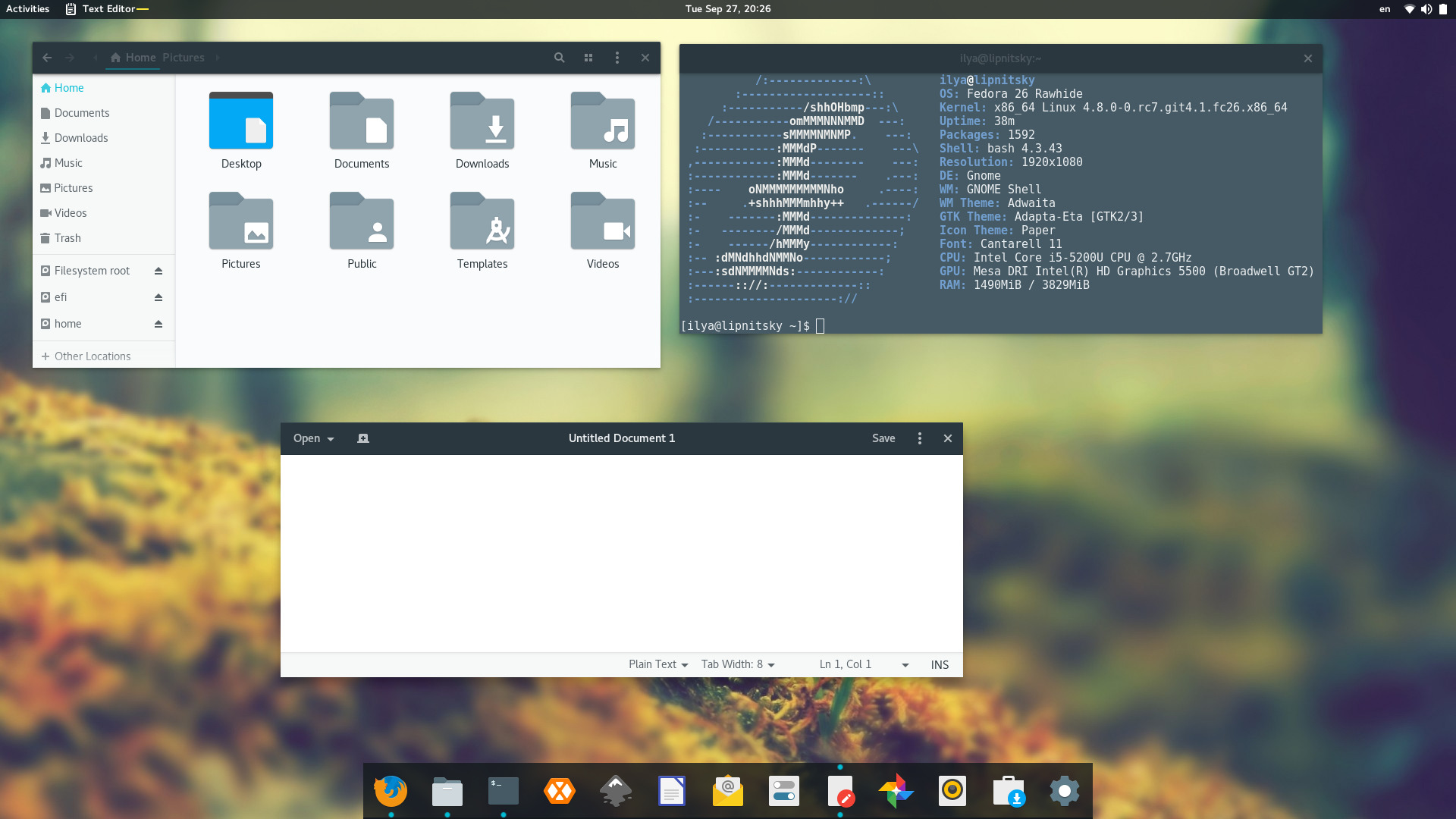Open the Open dropdown in Text Editor
Image resolution: width=1456 pixels, height=819 pixels.
[313, 438]
